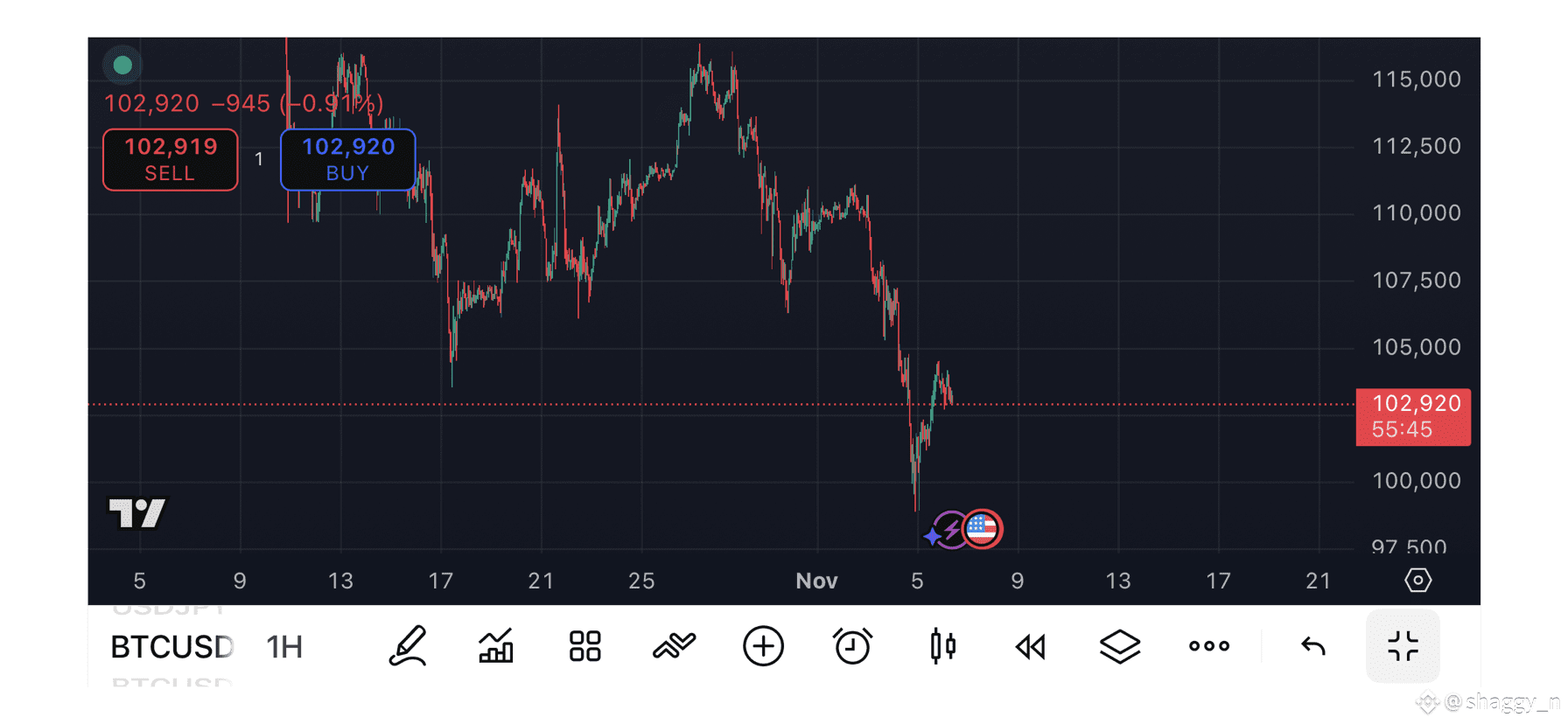Tap the add plus circle icon

tap(763, 647)
